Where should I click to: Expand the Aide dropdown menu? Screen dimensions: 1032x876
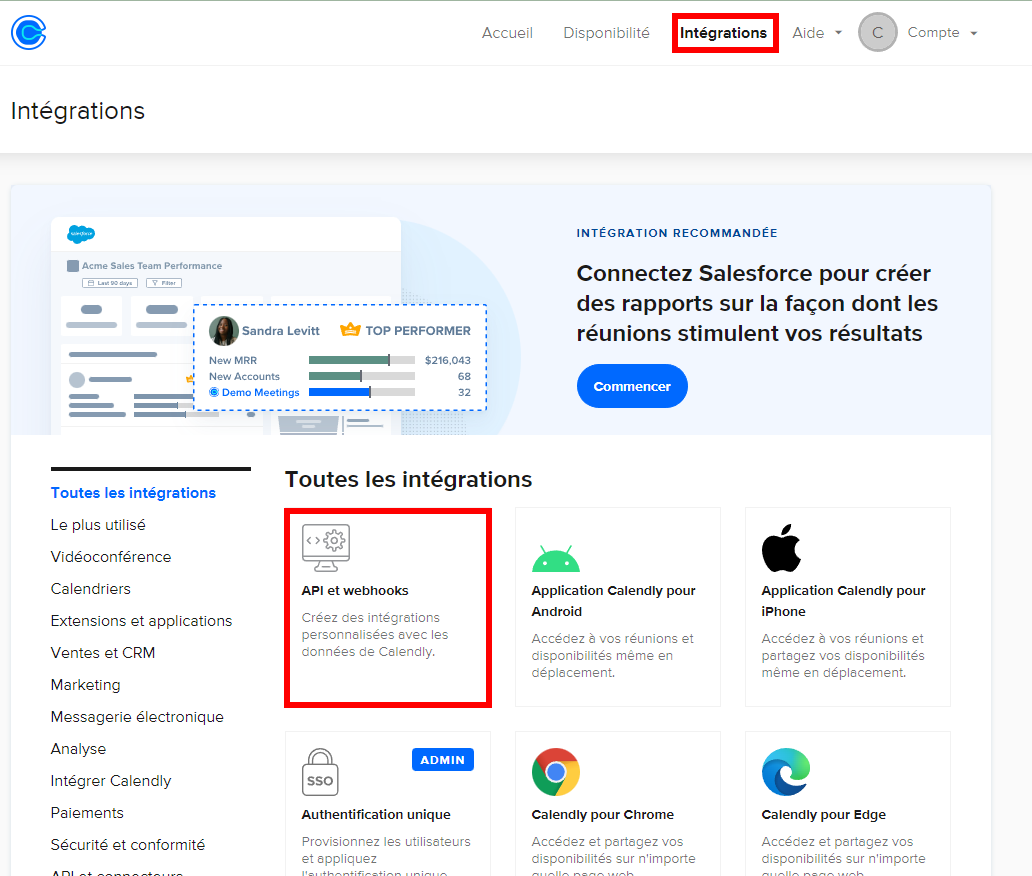pos(817,33)
